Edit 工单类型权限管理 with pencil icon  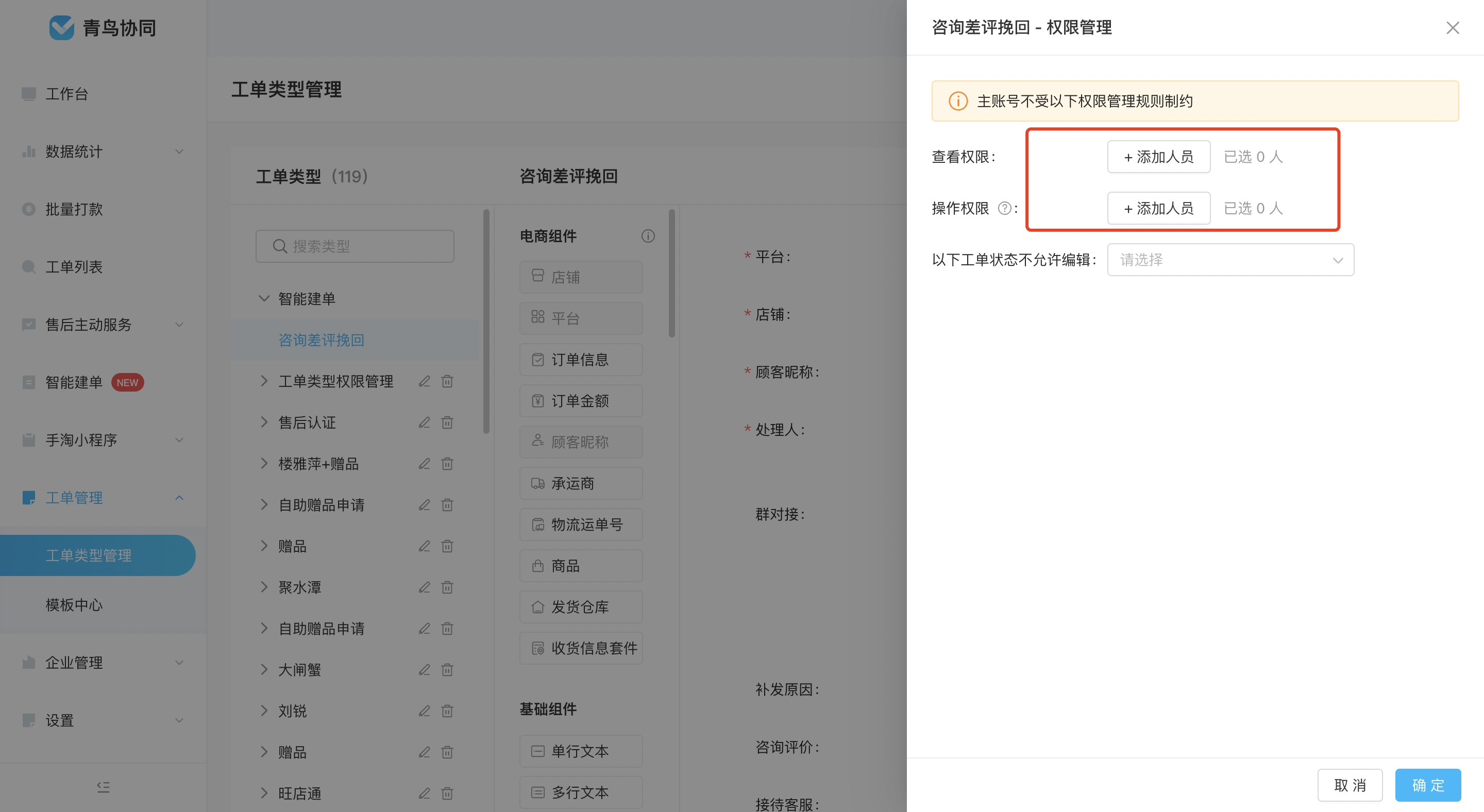[x=424, y=381]
